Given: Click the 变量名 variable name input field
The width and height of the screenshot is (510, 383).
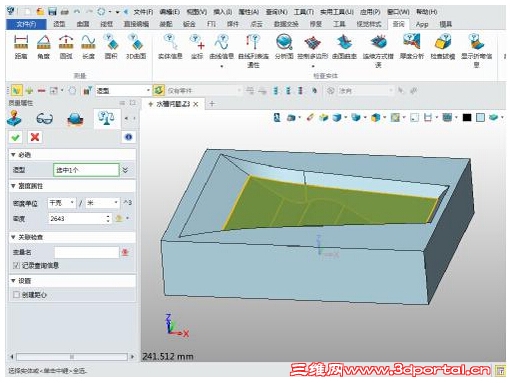Looking at the screenshot, I should 87,252.
